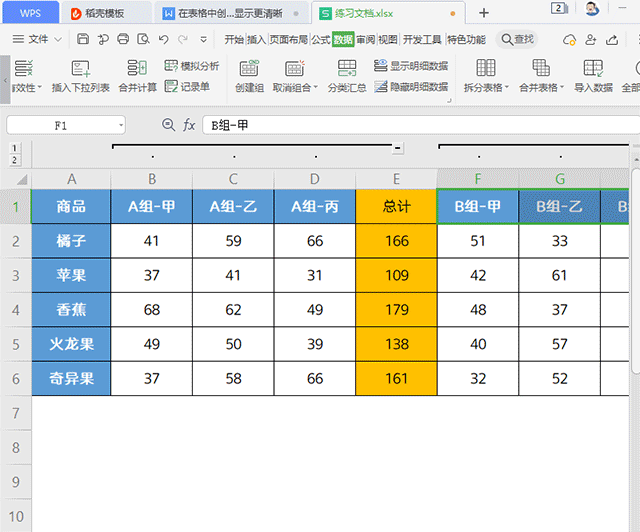
Task: Click the 分类汇总 (Subtotal) icon
Action: pyautogui.click(x=347, y=70)
